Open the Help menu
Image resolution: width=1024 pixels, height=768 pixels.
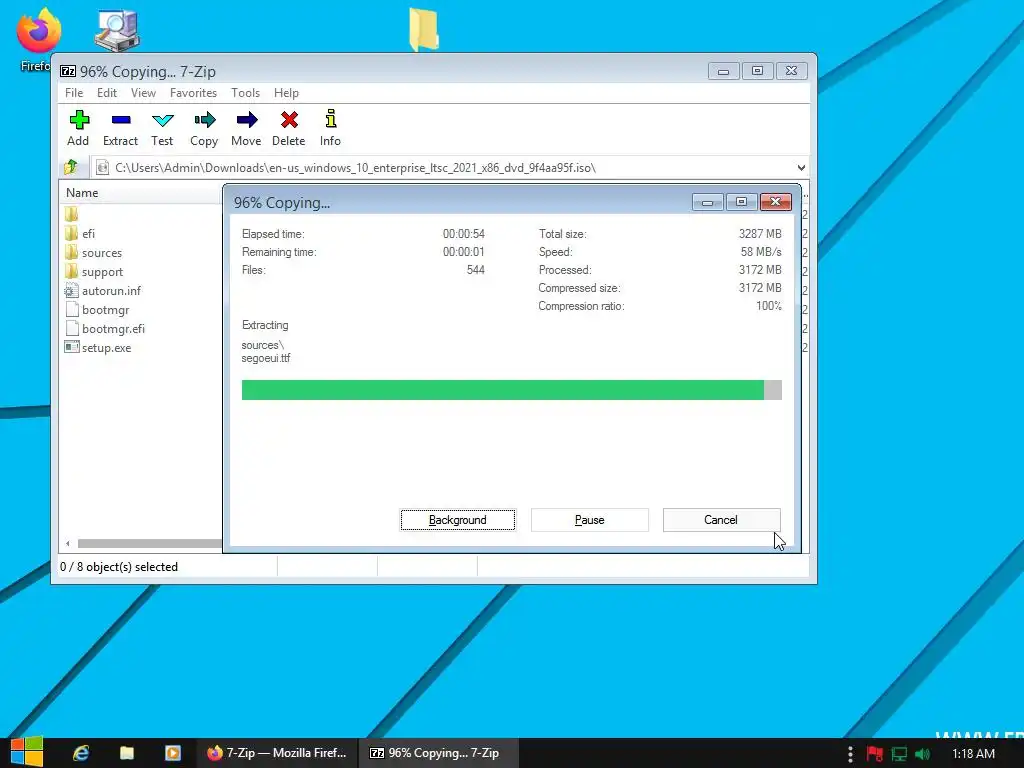(286, 93)
